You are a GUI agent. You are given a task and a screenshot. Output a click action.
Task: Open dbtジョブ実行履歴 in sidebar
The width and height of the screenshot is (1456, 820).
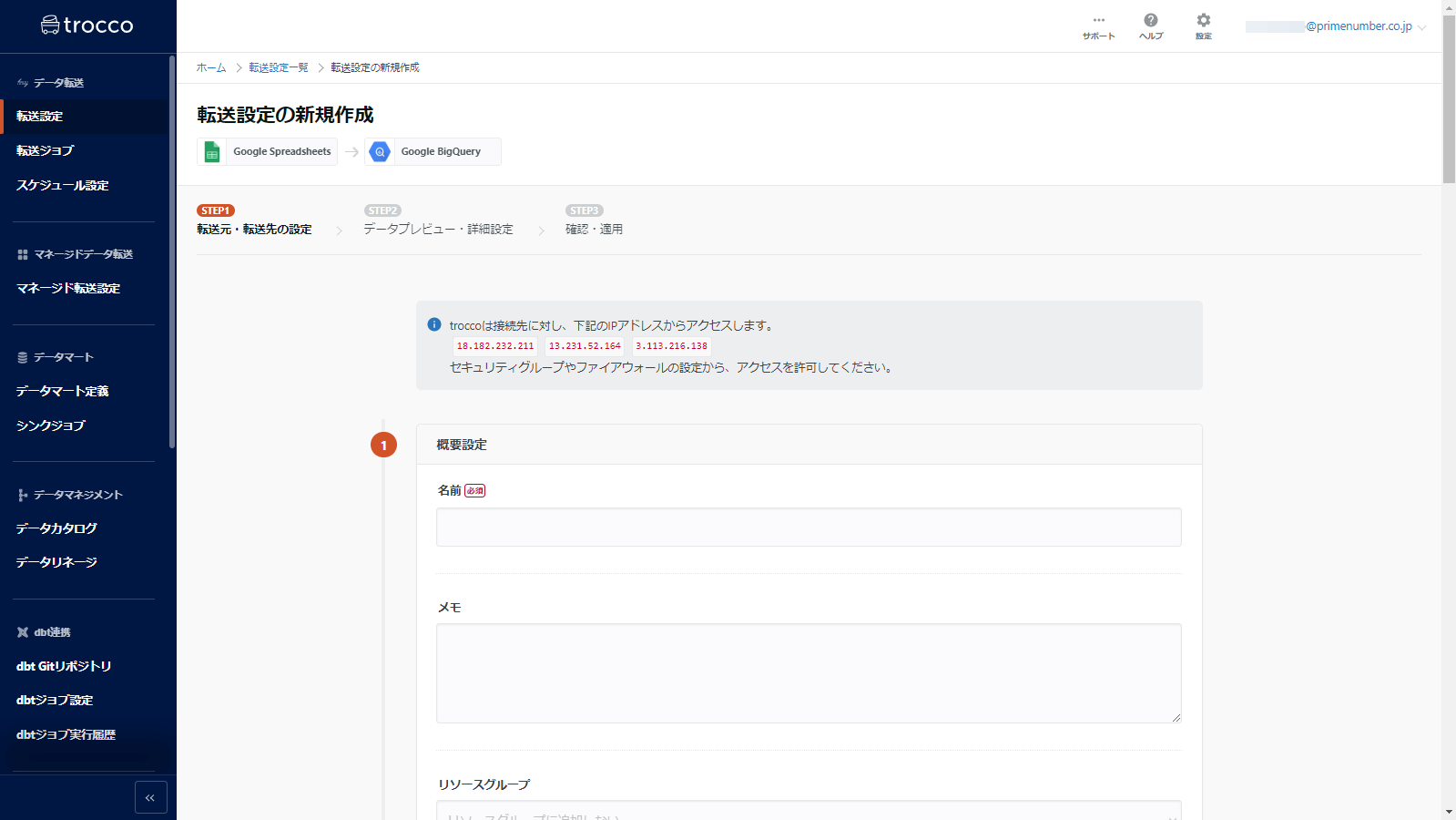tap(66, 734)
